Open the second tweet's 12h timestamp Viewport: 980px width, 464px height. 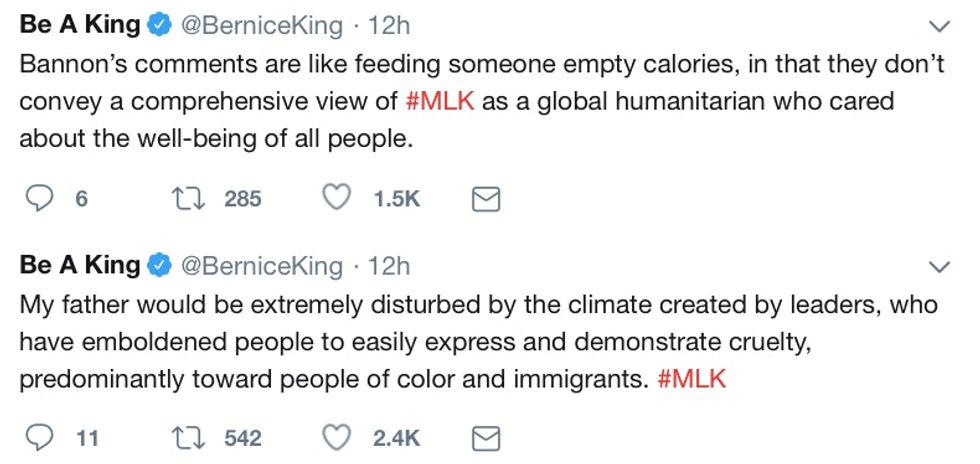coord(390,266)
